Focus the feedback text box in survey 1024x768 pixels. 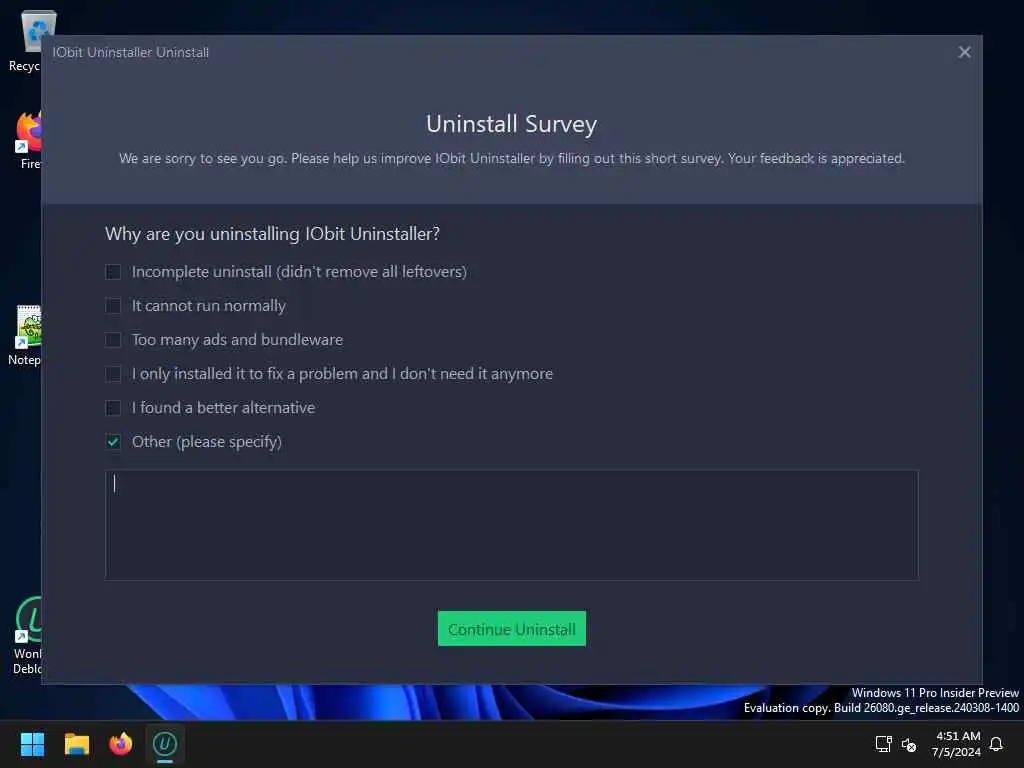click(x=511, y=525)
